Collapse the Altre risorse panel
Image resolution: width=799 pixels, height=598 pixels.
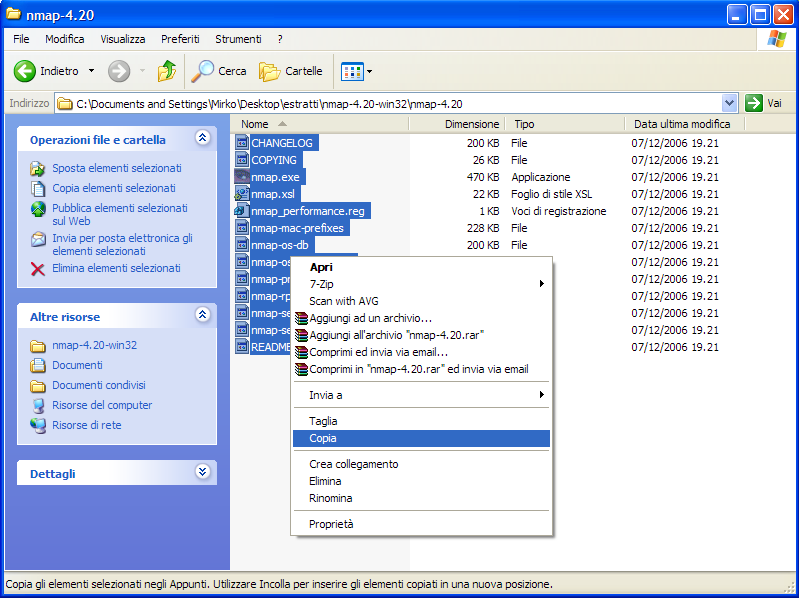pos(202,314)
